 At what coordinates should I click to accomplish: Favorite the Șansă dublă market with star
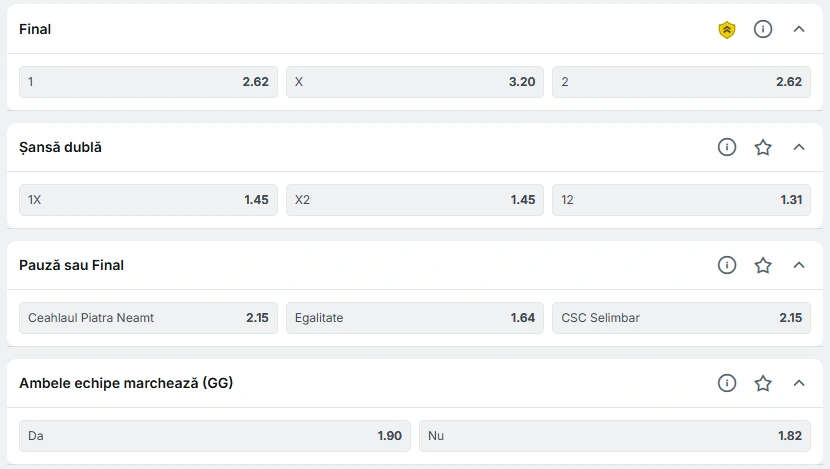point(763,147)
